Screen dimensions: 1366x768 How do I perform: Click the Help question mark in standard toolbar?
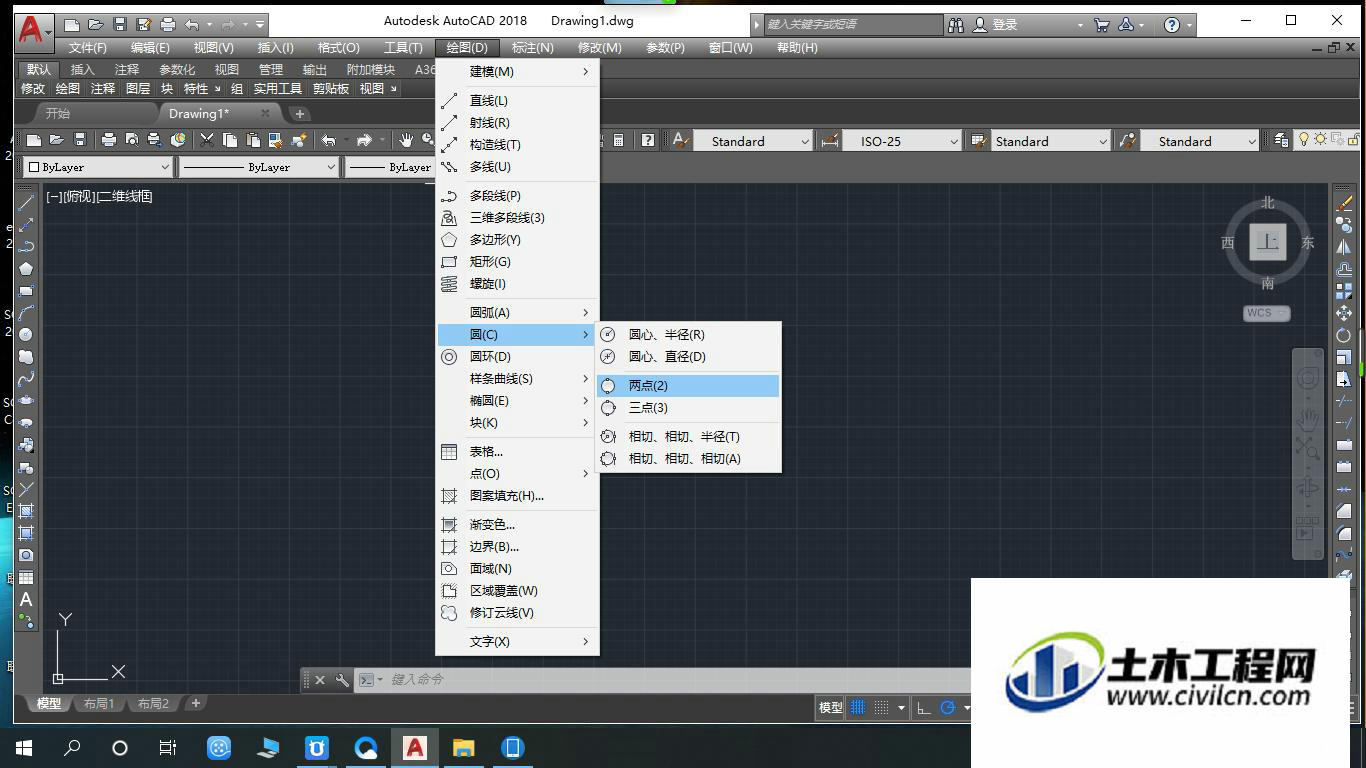tap(648, 140)
